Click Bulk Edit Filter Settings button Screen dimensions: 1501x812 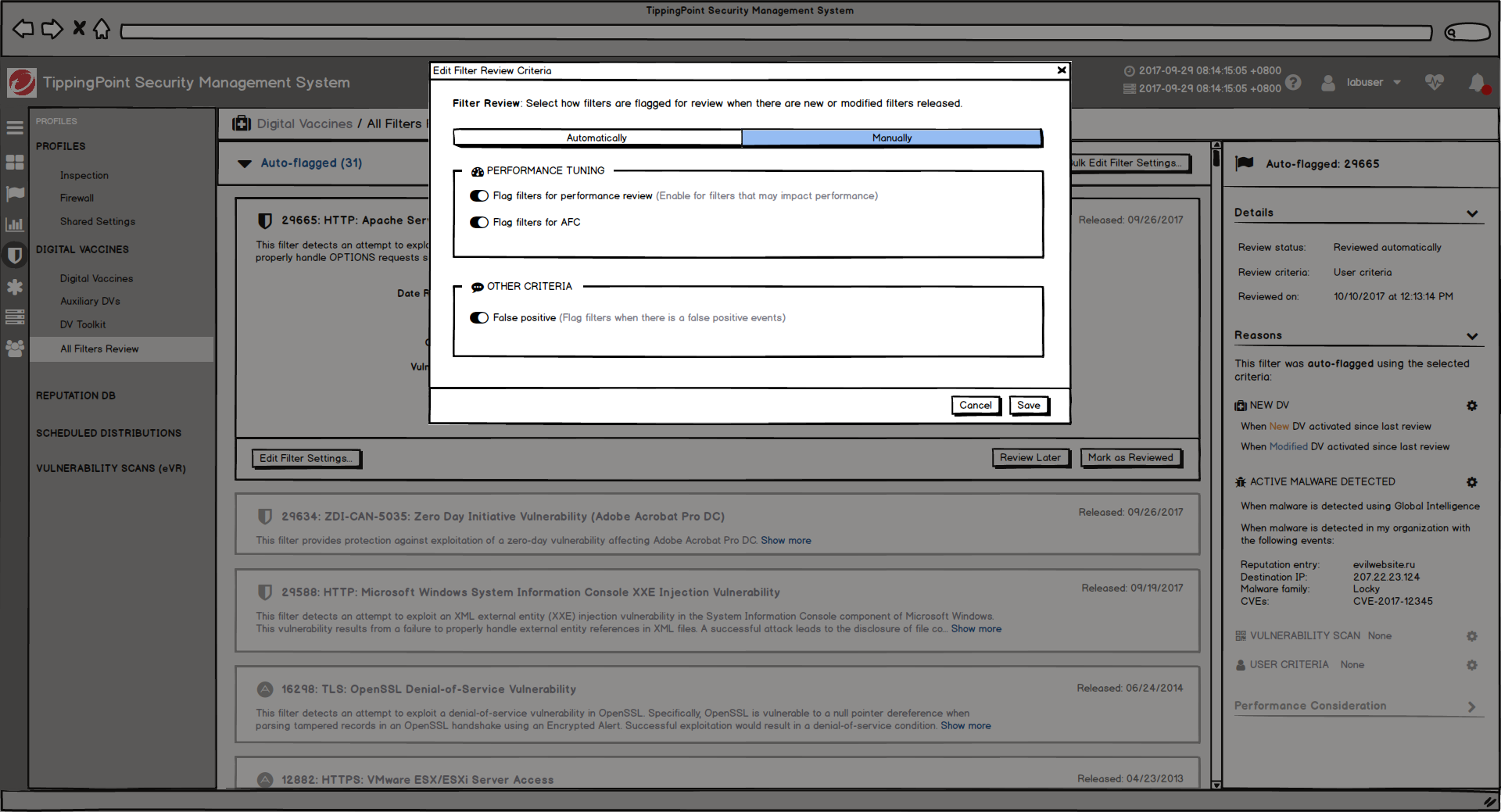point(1130,163)
